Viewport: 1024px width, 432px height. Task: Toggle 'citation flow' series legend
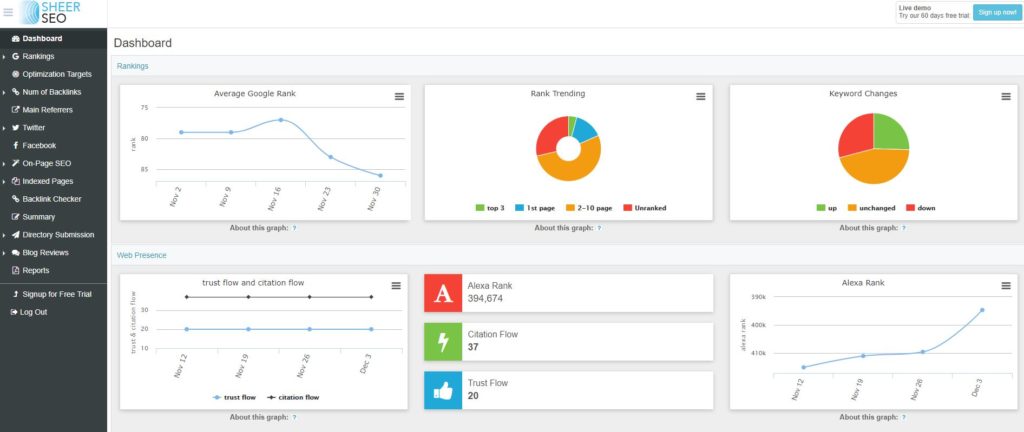click(293, 397)
